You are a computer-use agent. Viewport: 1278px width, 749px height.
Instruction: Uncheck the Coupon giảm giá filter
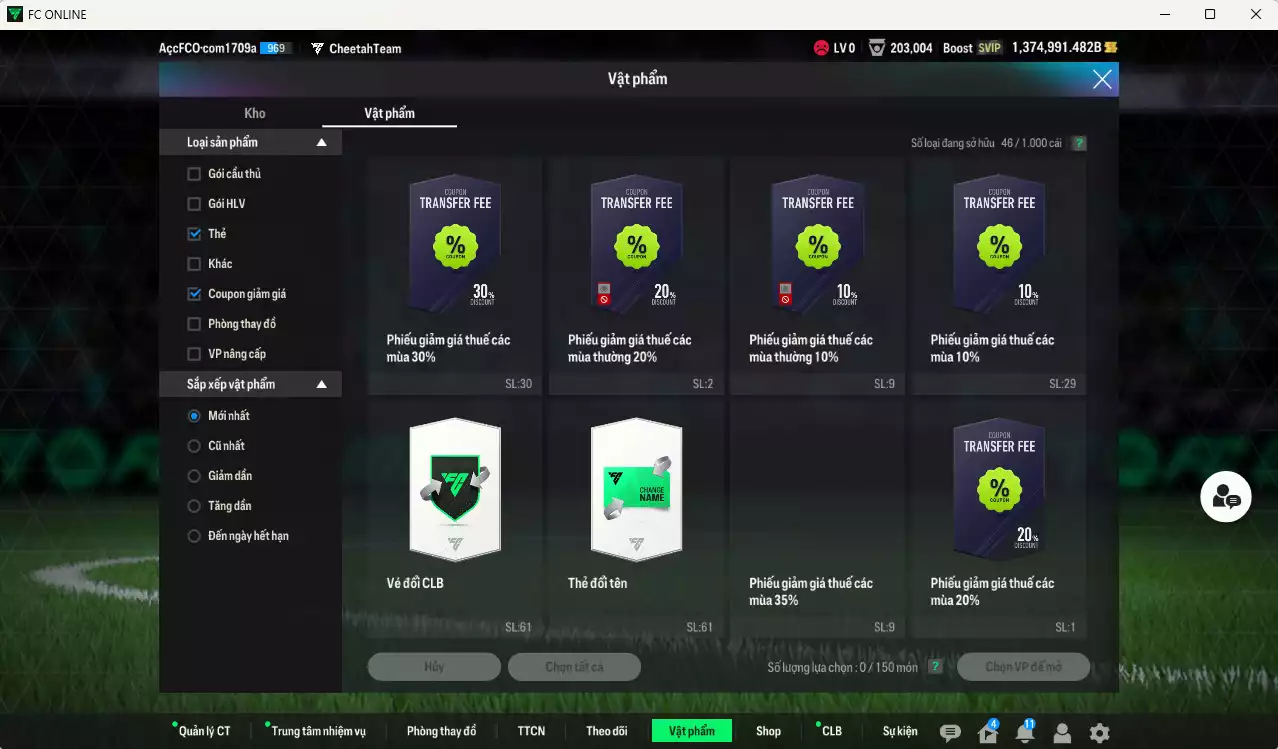pyautogui.click(x=194, y=294)
